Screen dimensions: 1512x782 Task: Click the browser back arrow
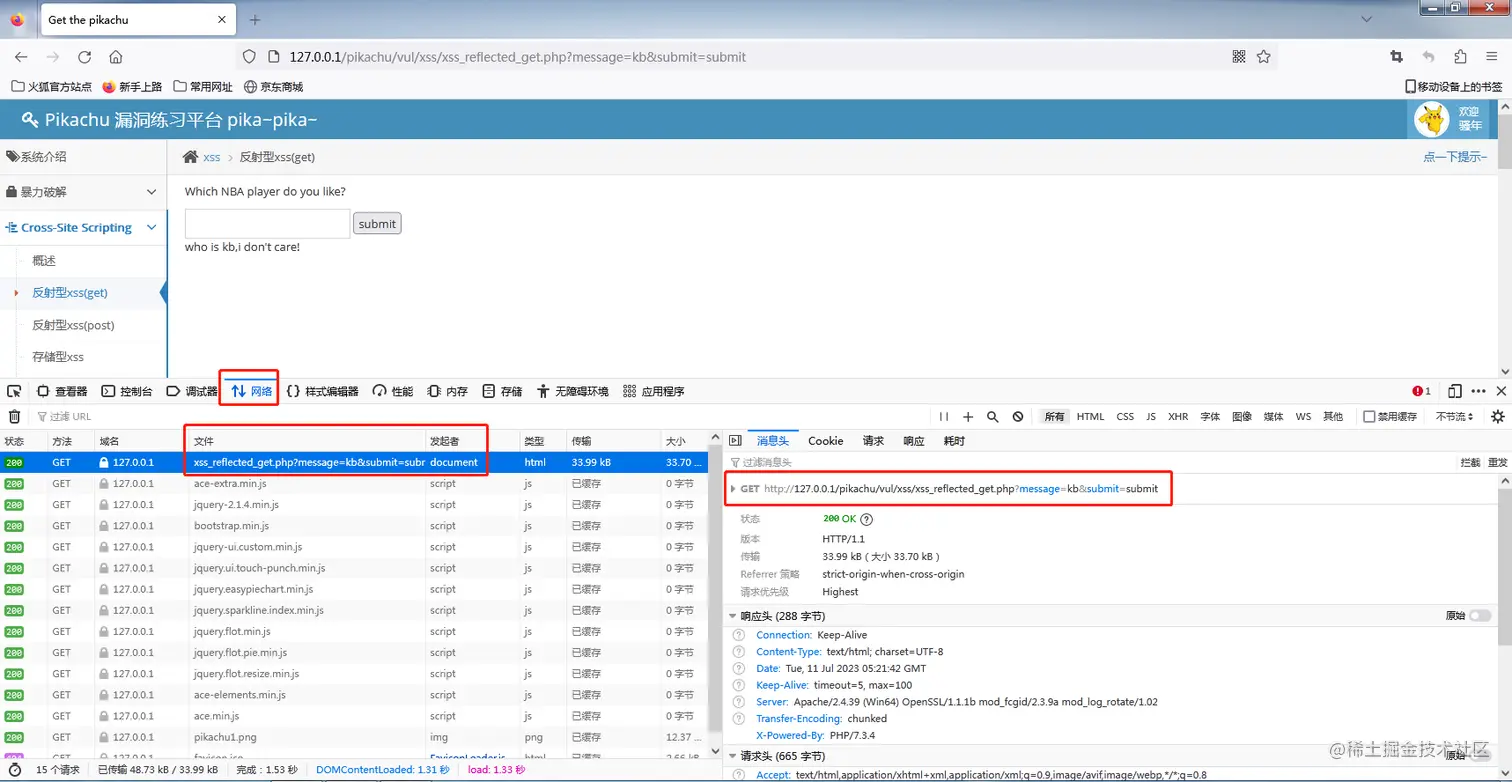click(21, 57)
